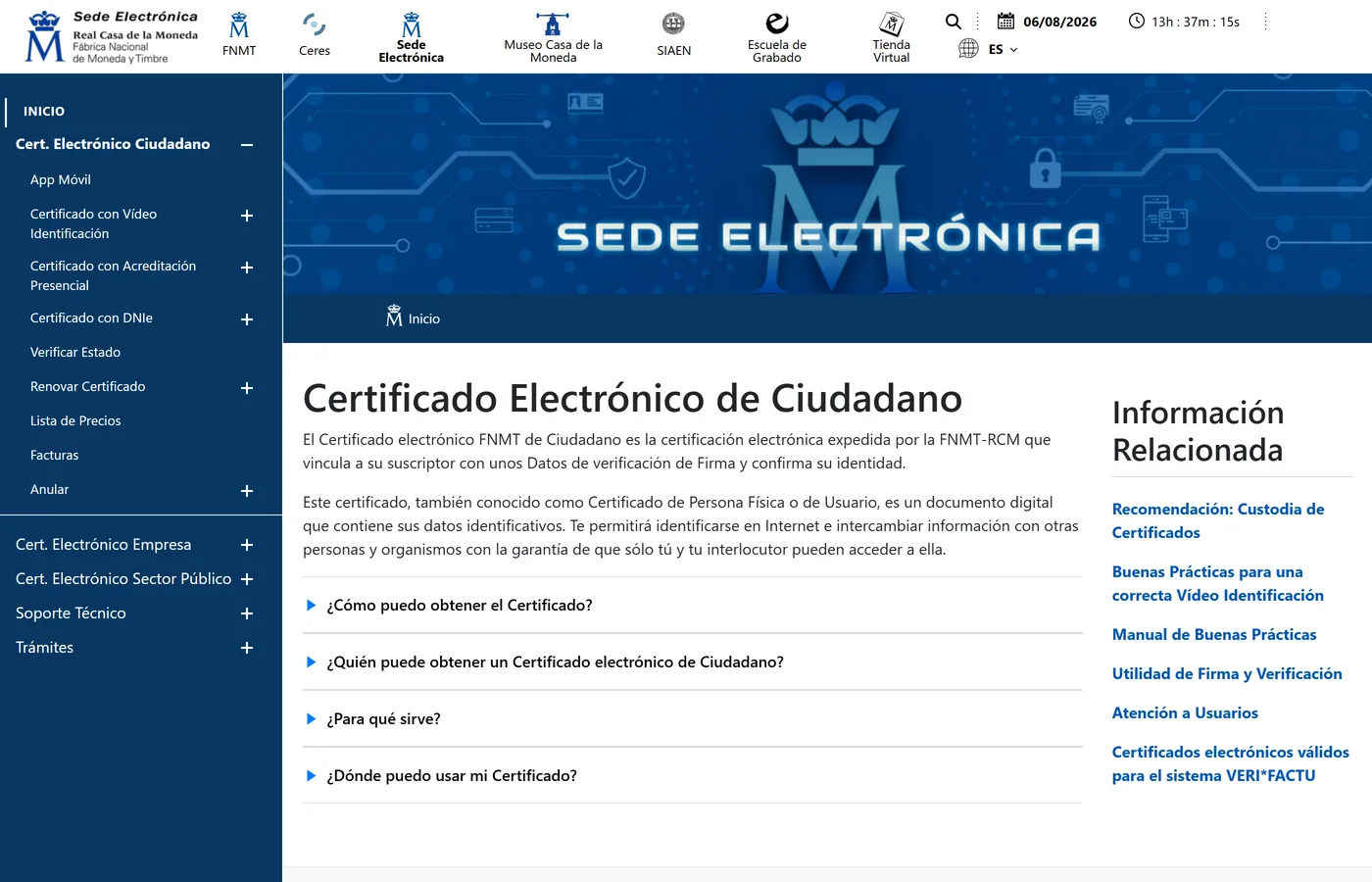Expand Soporte Técnico section
Viewport: 1372px width, 882px height.
point(247,613)
